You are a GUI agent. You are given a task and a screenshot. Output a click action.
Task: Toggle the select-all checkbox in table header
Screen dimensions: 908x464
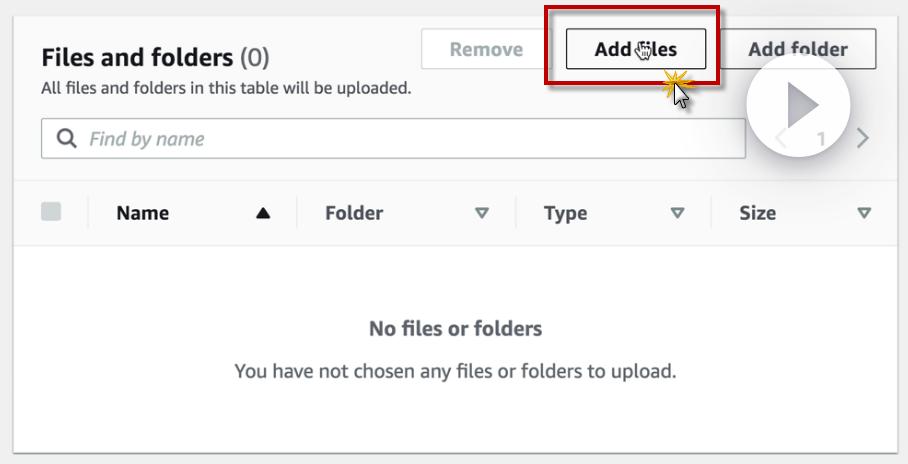coord(51,212)
